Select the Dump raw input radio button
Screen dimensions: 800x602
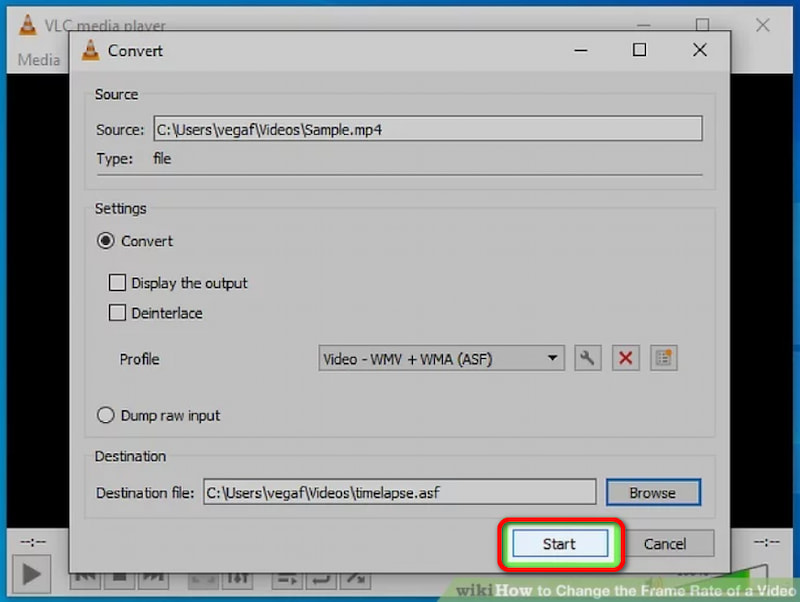pyautogui.click(x=105, y=415)
